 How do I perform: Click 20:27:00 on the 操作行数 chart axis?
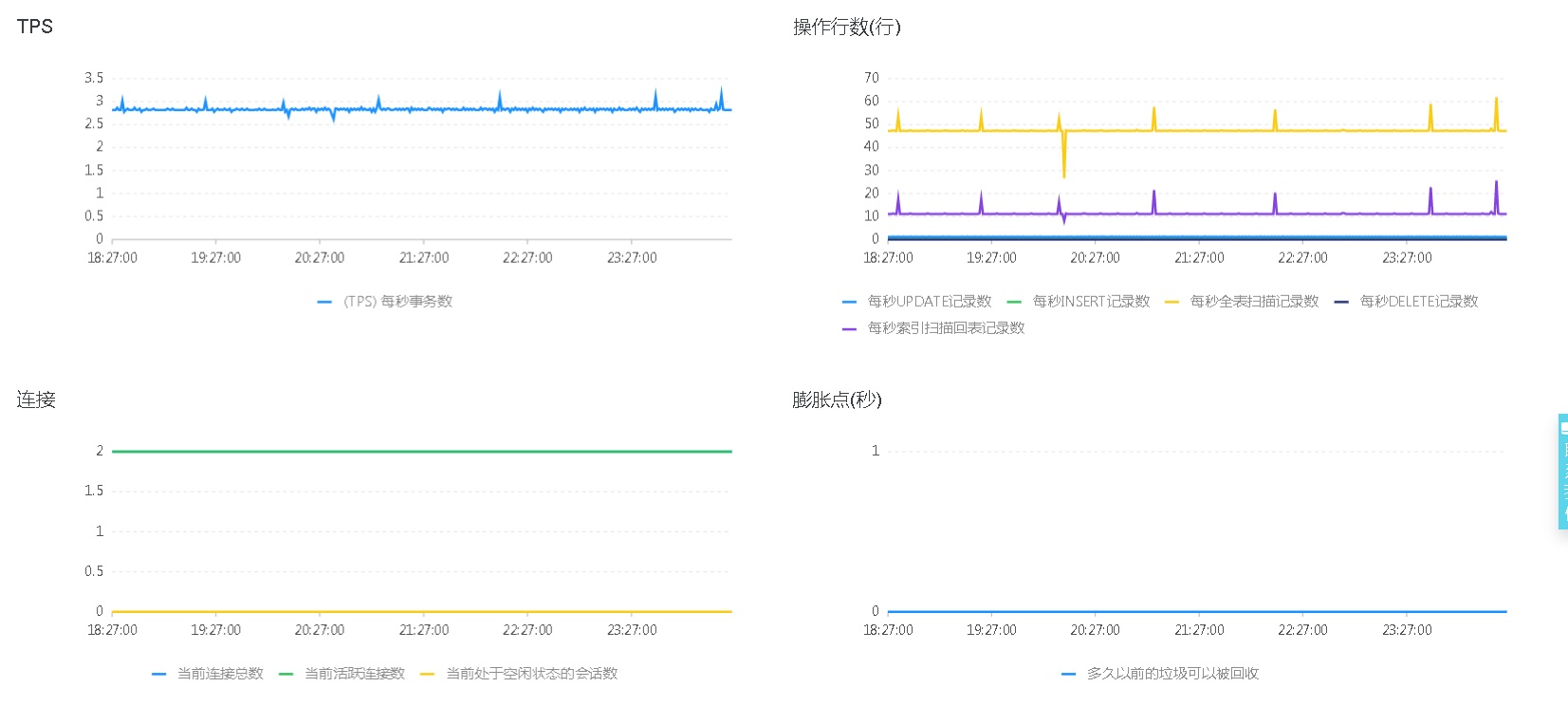(1095, 258)
